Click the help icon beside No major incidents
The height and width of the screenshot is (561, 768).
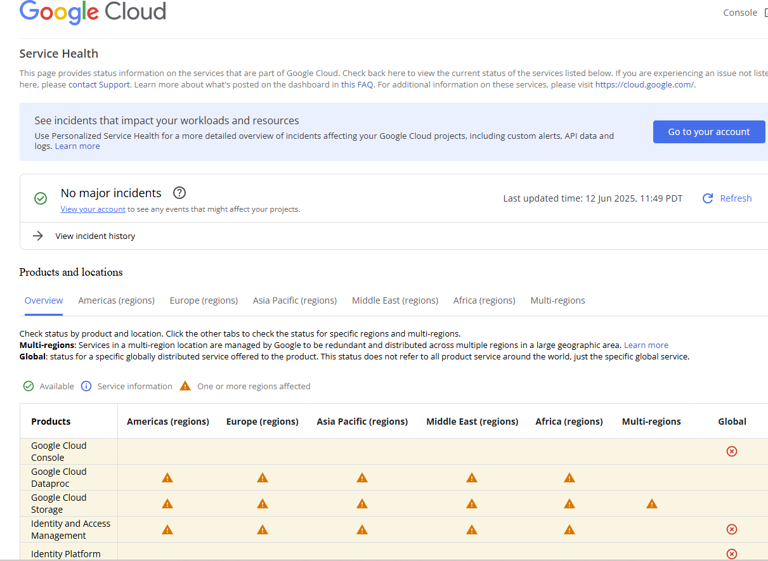point(179,193)
